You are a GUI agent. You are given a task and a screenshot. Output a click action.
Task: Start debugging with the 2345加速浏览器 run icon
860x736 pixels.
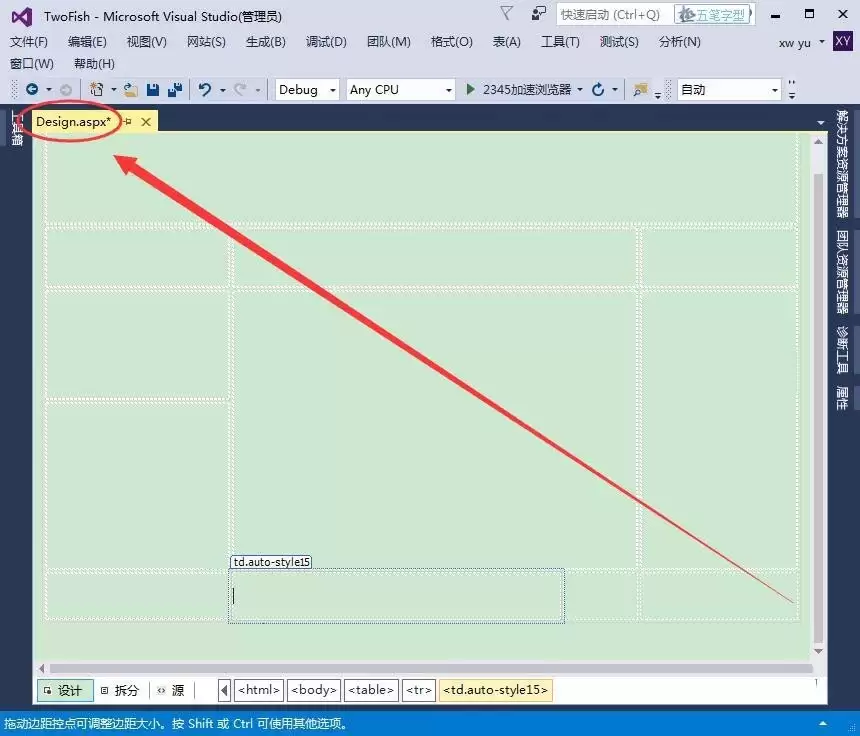(x=469, y=90)
